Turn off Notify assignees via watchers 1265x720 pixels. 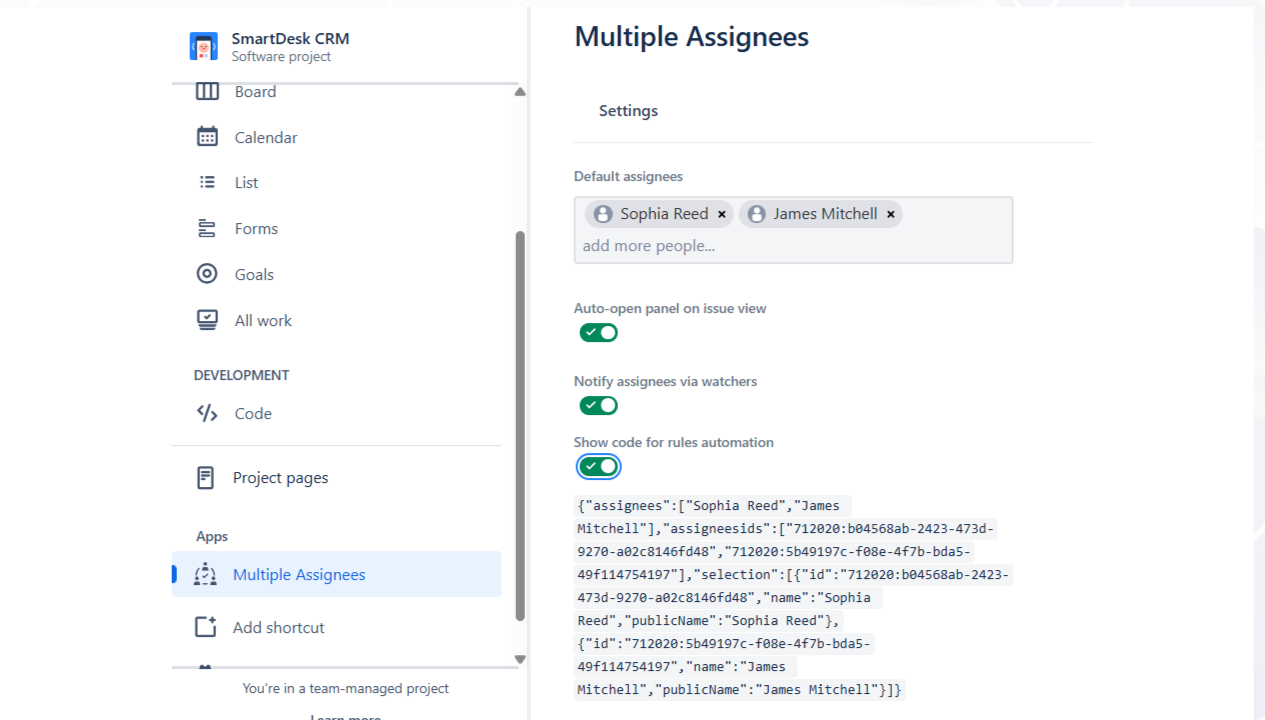point(599,406)
